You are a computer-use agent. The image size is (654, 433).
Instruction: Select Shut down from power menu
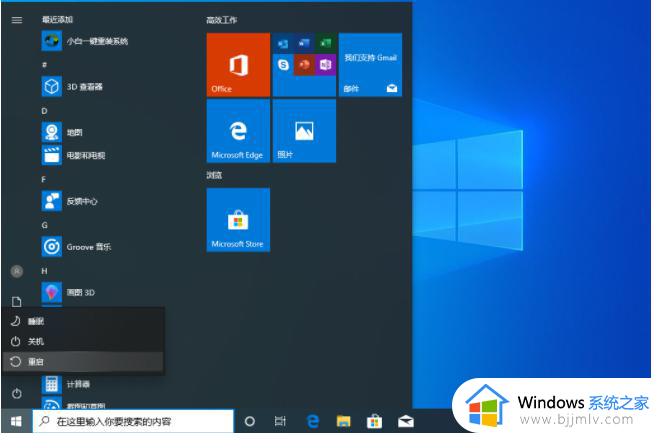tap(83, 341)
